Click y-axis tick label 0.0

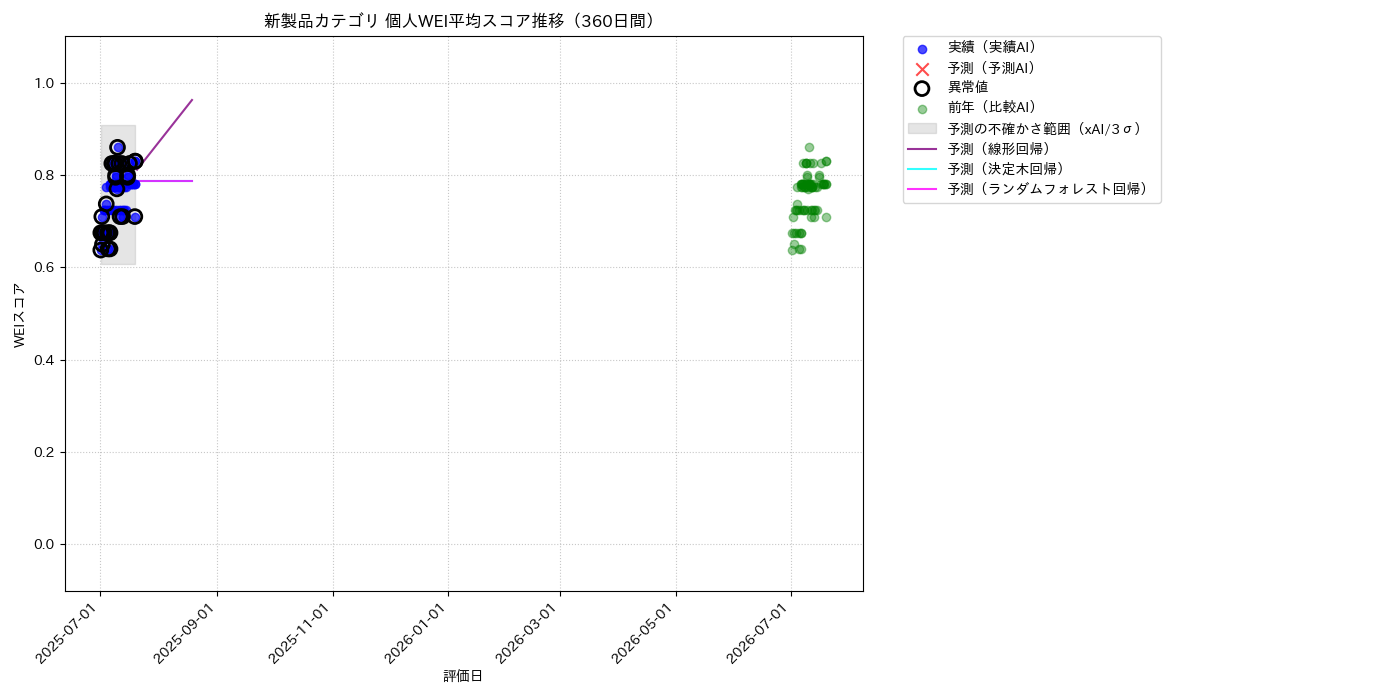coord(44,544)
